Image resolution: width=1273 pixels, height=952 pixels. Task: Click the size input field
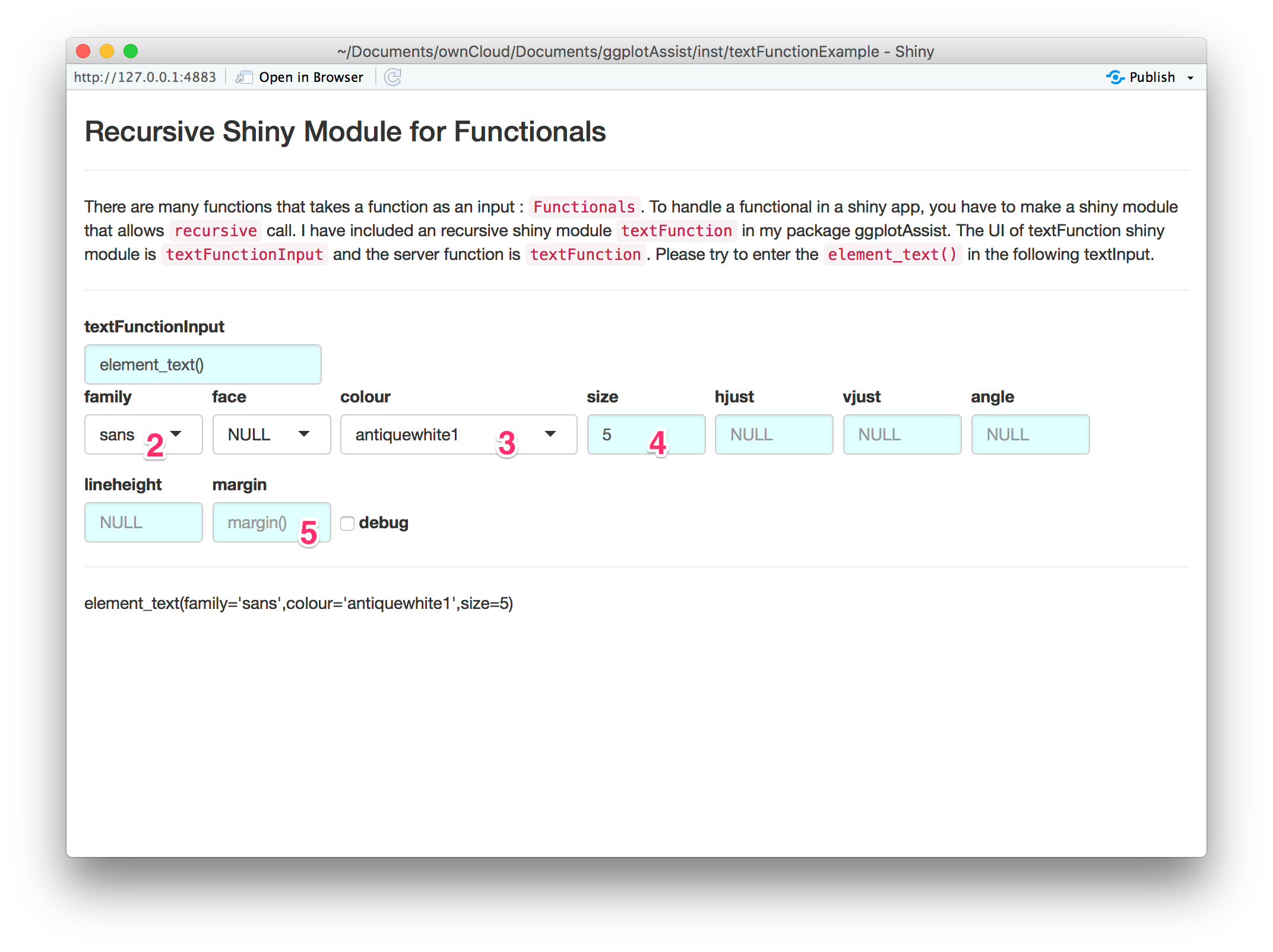(640, 434)
